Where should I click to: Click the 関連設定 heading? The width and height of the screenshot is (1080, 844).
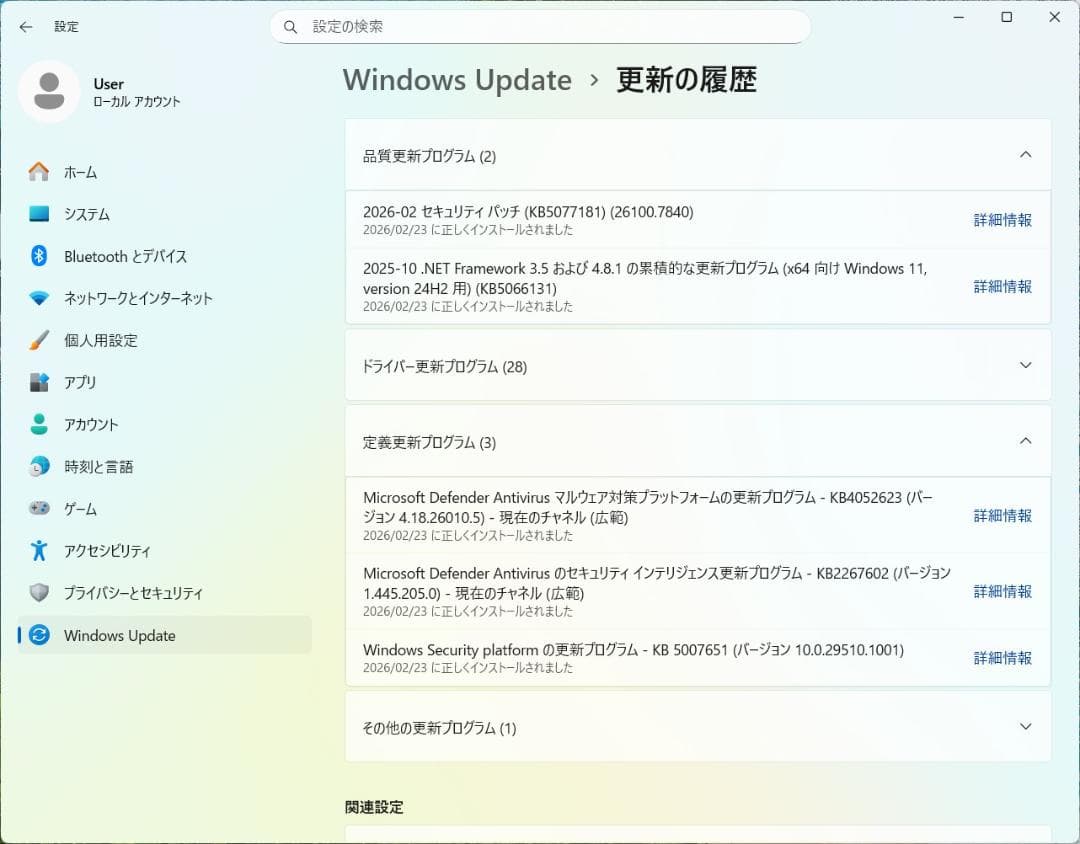point(374,807)
